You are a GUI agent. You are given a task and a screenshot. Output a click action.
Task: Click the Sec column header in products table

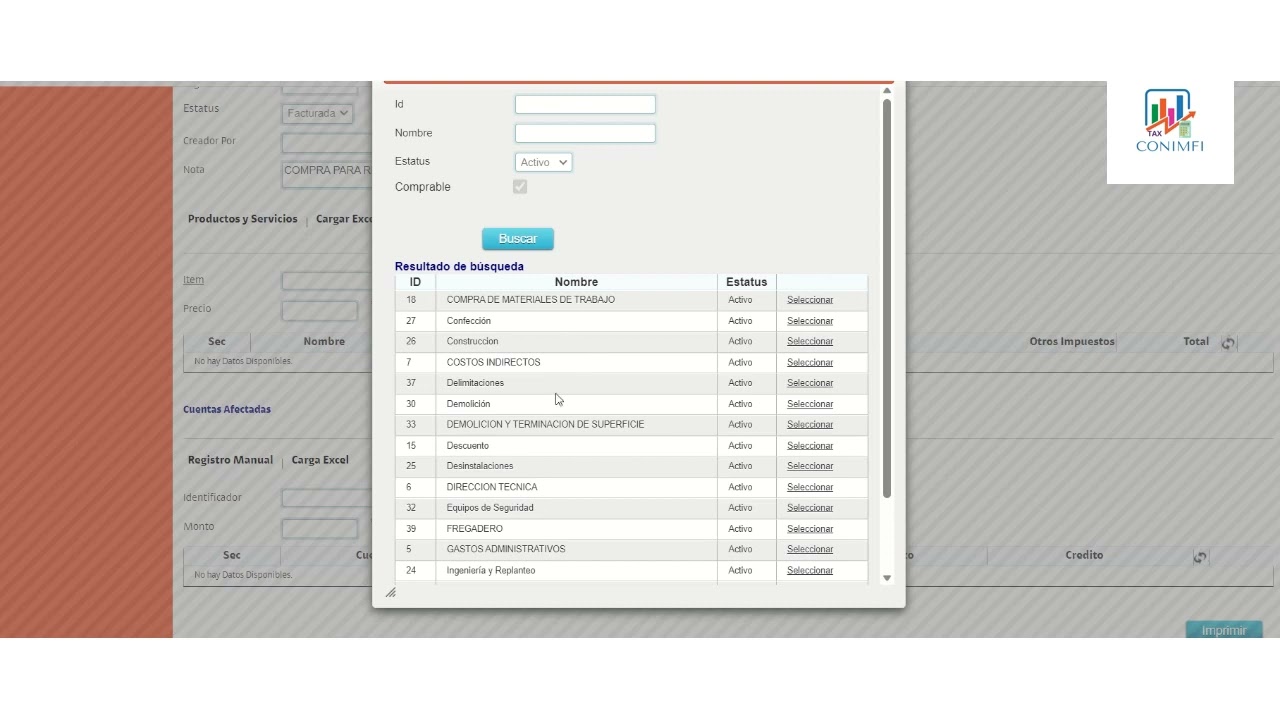click(x=217, y=341)
